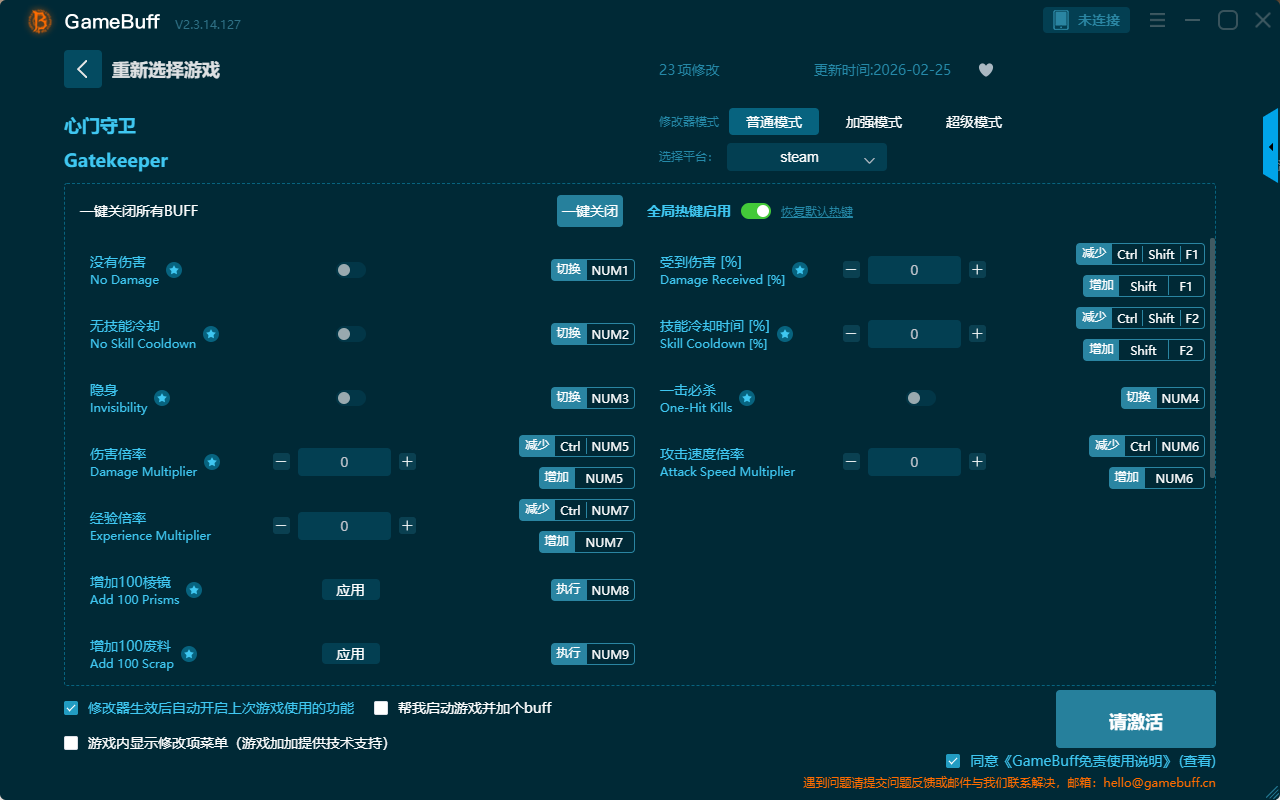
Task: Open the hamburger menu in title bar
Action: click(1157, 20)
